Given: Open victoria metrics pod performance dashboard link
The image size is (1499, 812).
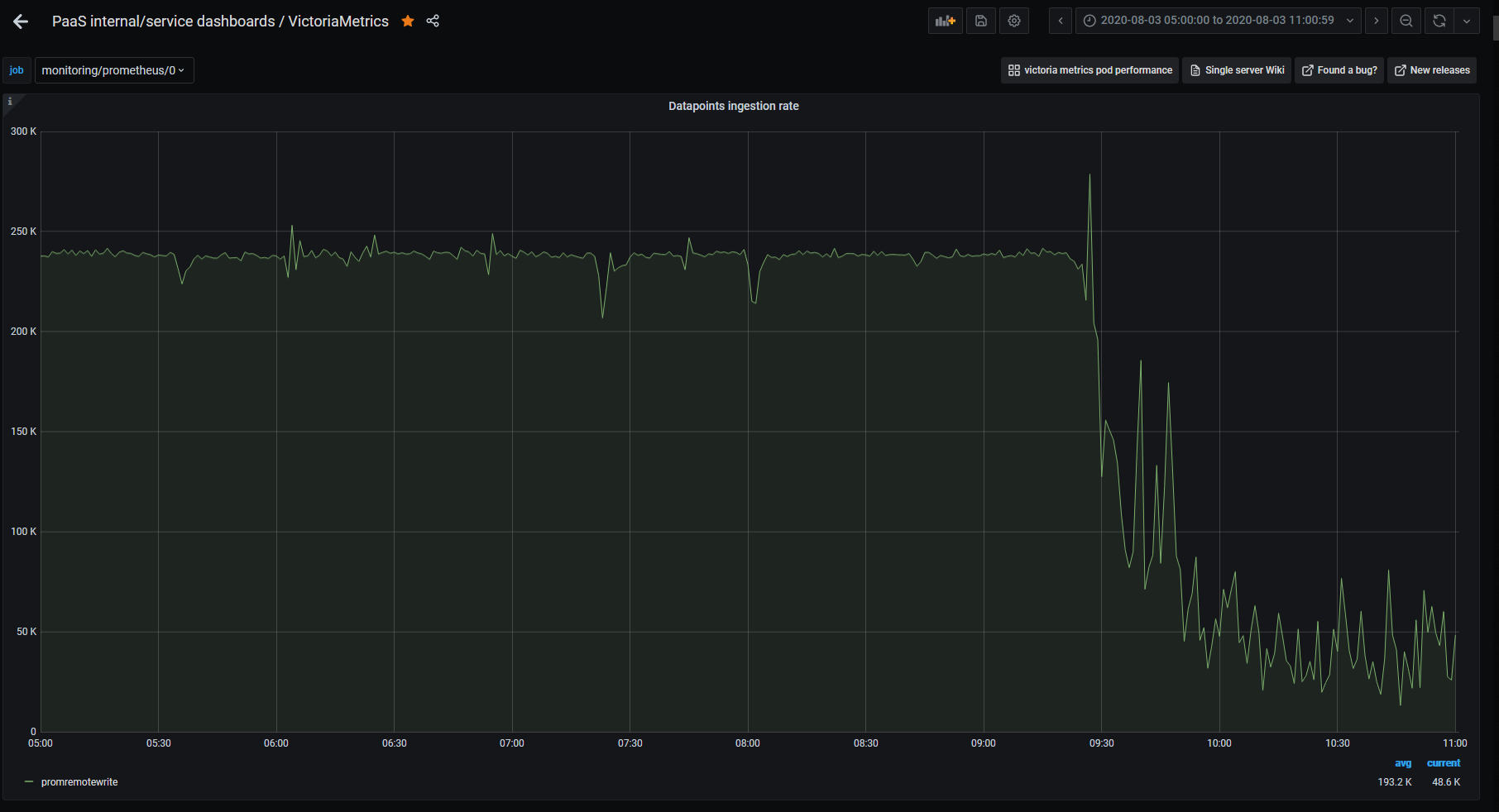Looking at the screenshot, I should (x=1090, y=70).
